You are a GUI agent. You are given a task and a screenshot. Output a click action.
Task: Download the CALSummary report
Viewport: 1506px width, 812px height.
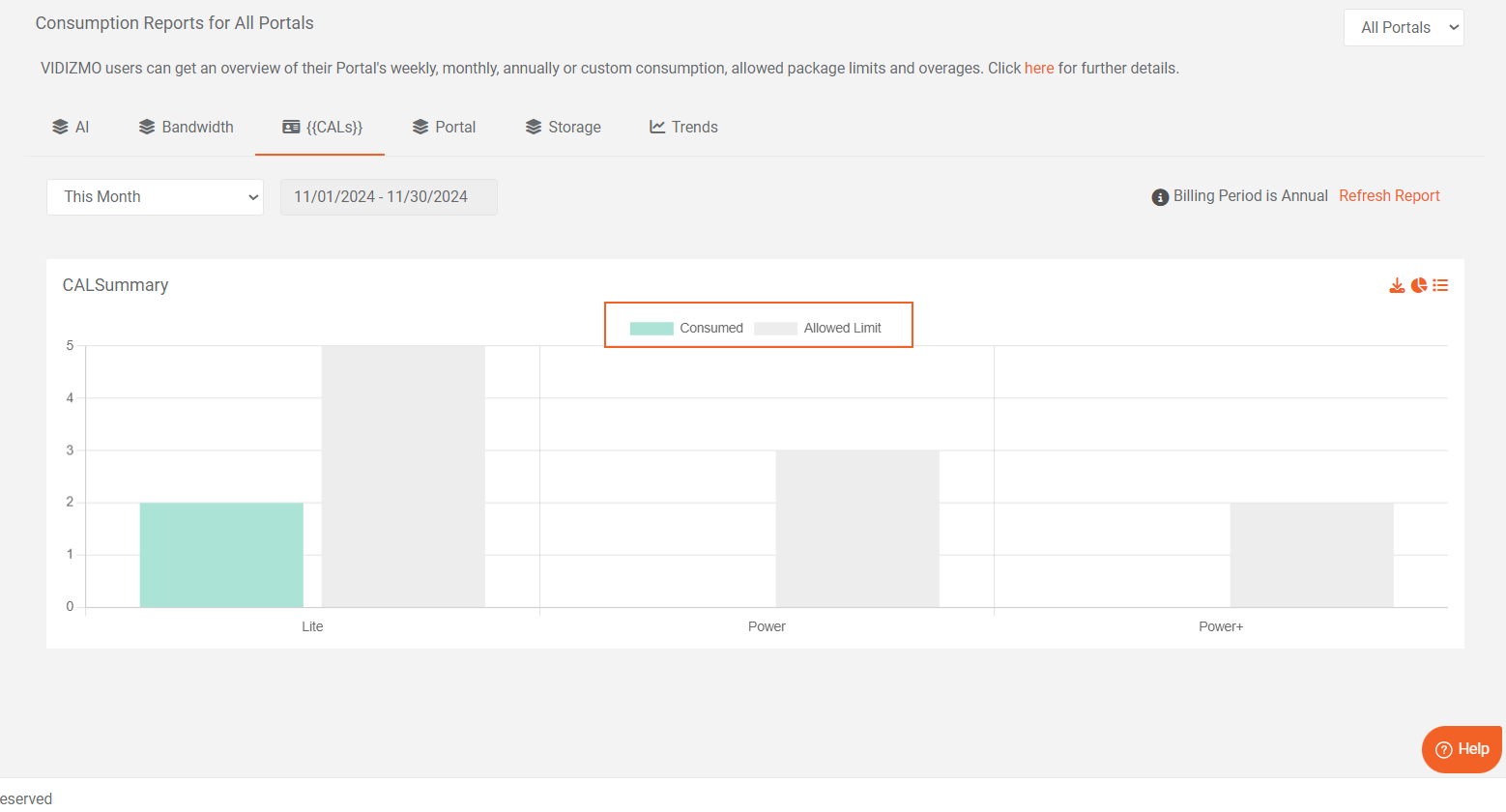click(x=1397, y=285)
